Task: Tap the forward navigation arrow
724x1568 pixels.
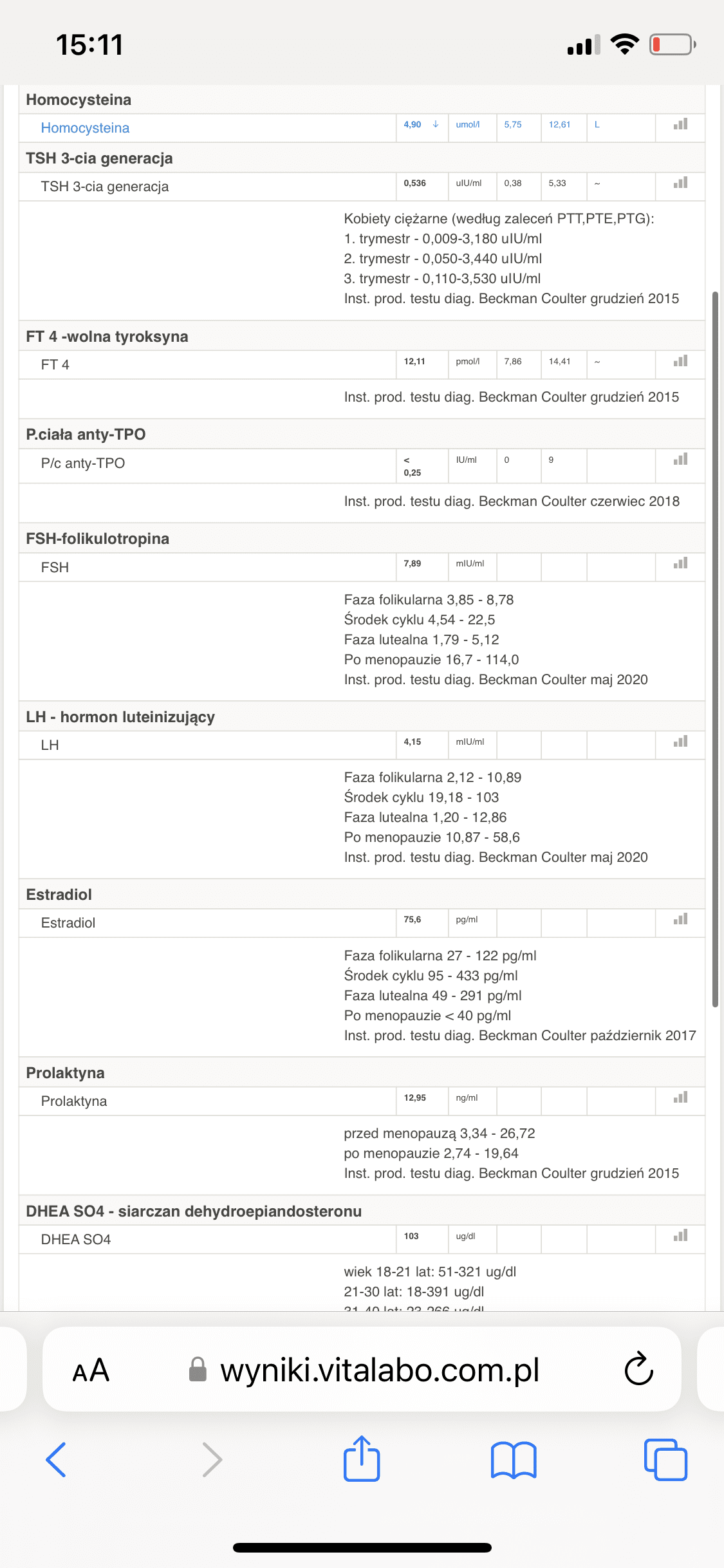Action: click(x=212, y=1459)
